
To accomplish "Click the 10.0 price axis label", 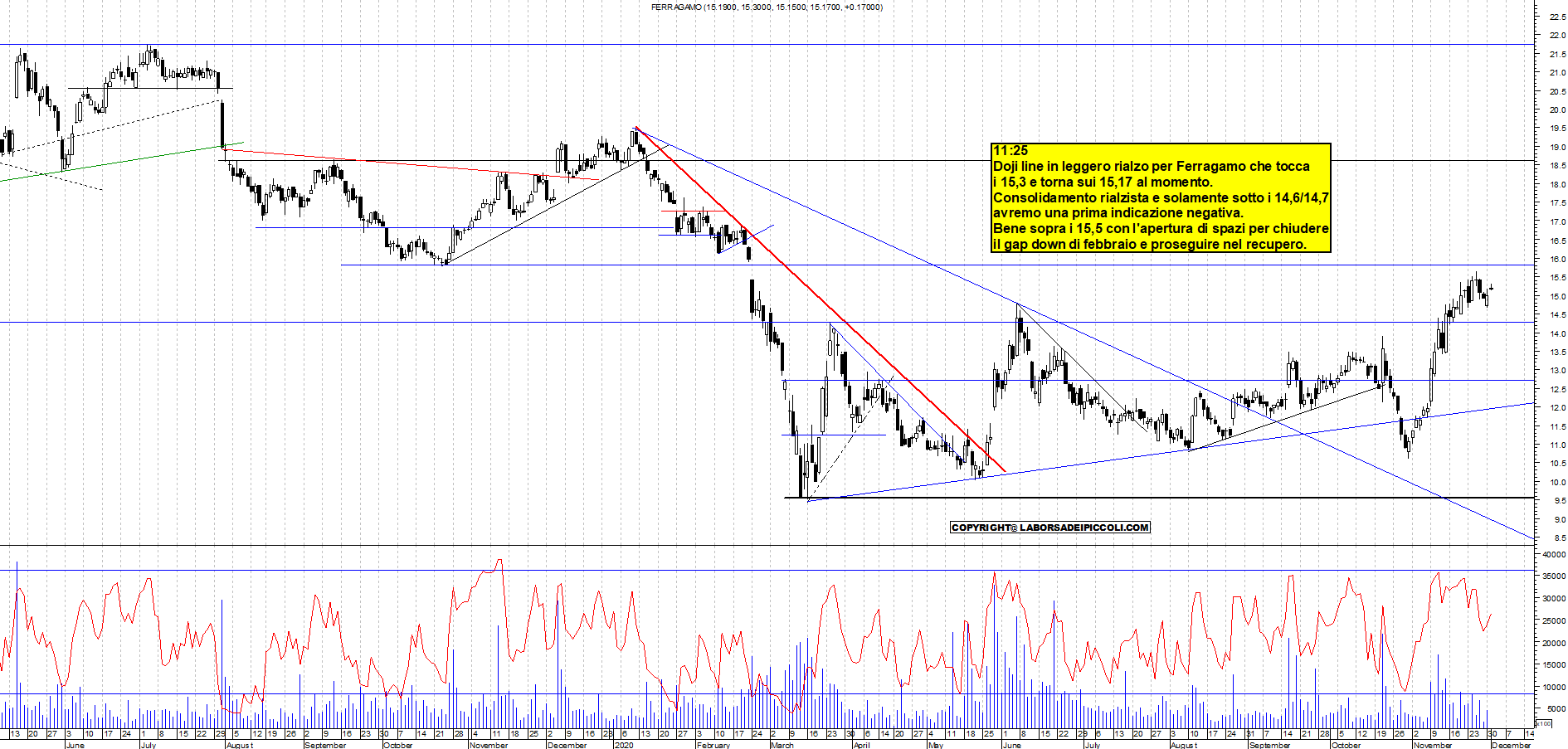I will pyautogui.click(x=1557, y=483).
